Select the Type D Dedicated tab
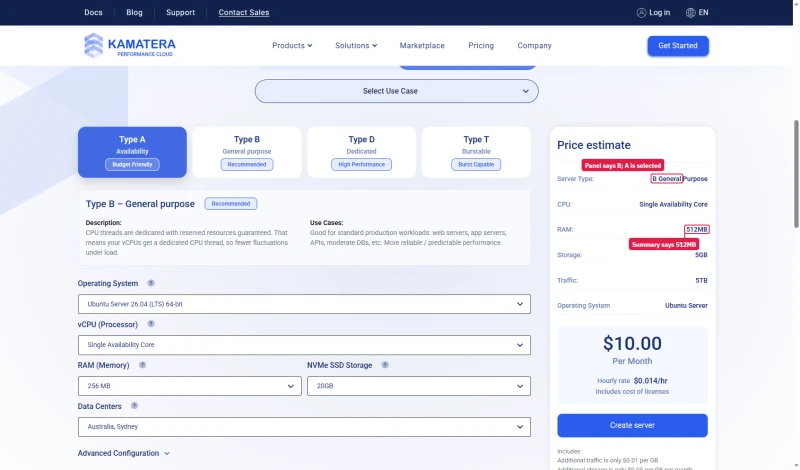 [x=361, y=152]
